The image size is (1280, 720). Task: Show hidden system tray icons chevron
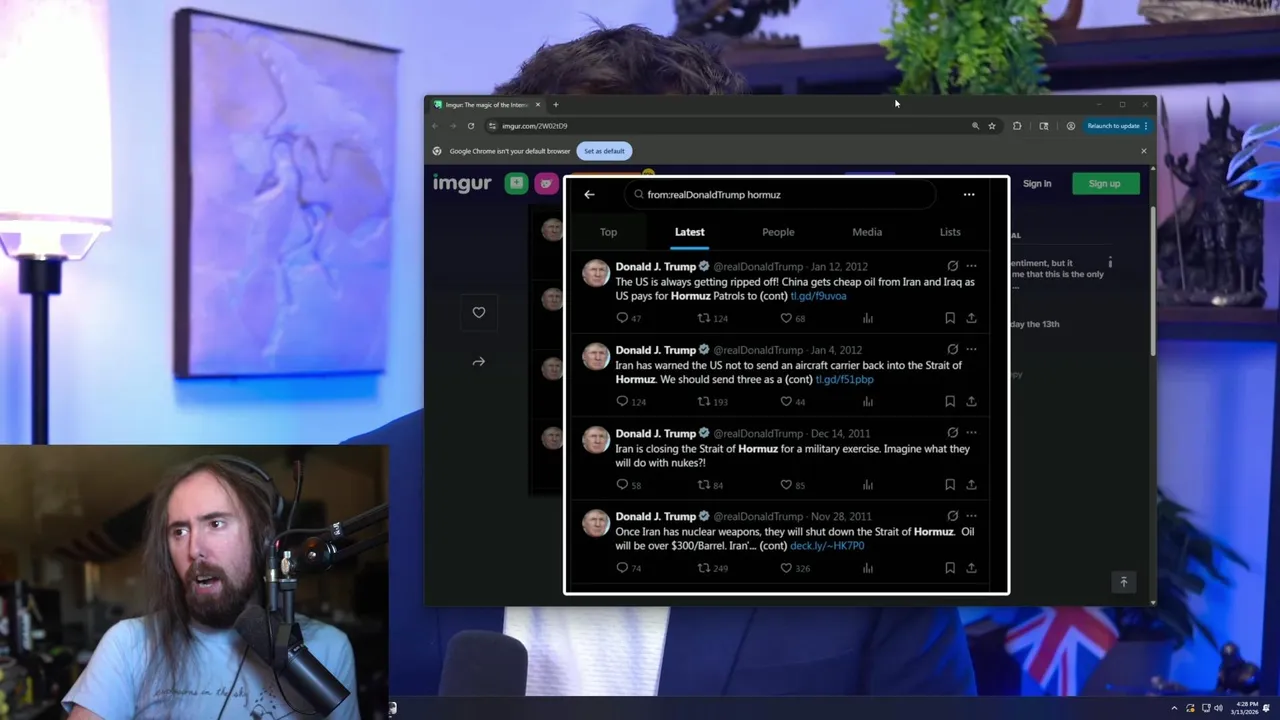[1175, 708]
